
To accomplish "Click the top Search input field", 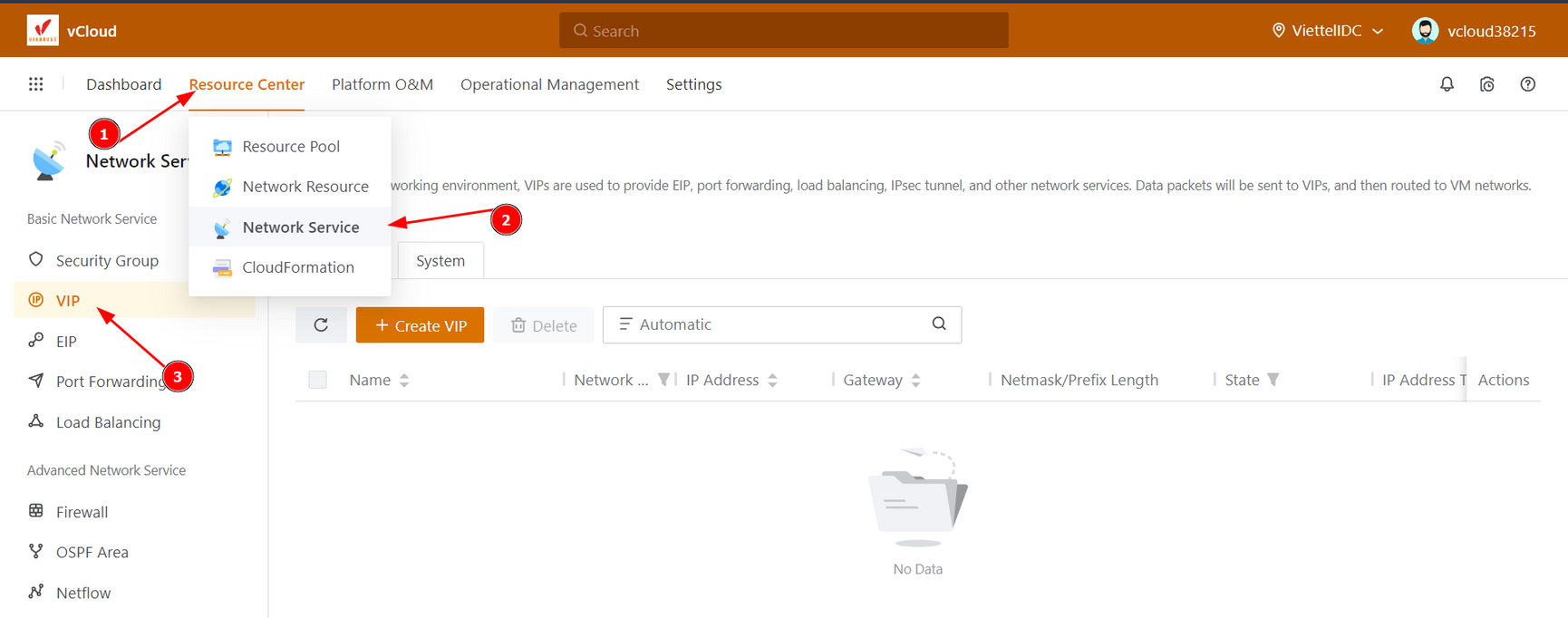I will (x=784, y=31).
